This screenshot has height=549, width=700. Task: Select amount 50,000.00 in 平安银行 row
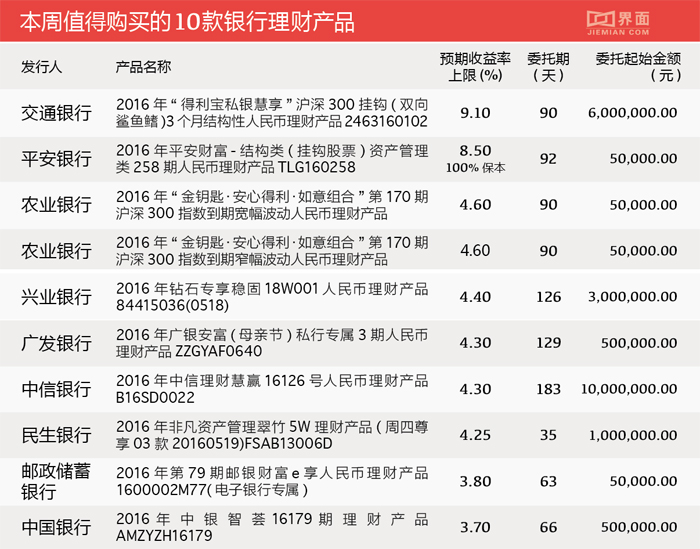click(x=643, y=159)
